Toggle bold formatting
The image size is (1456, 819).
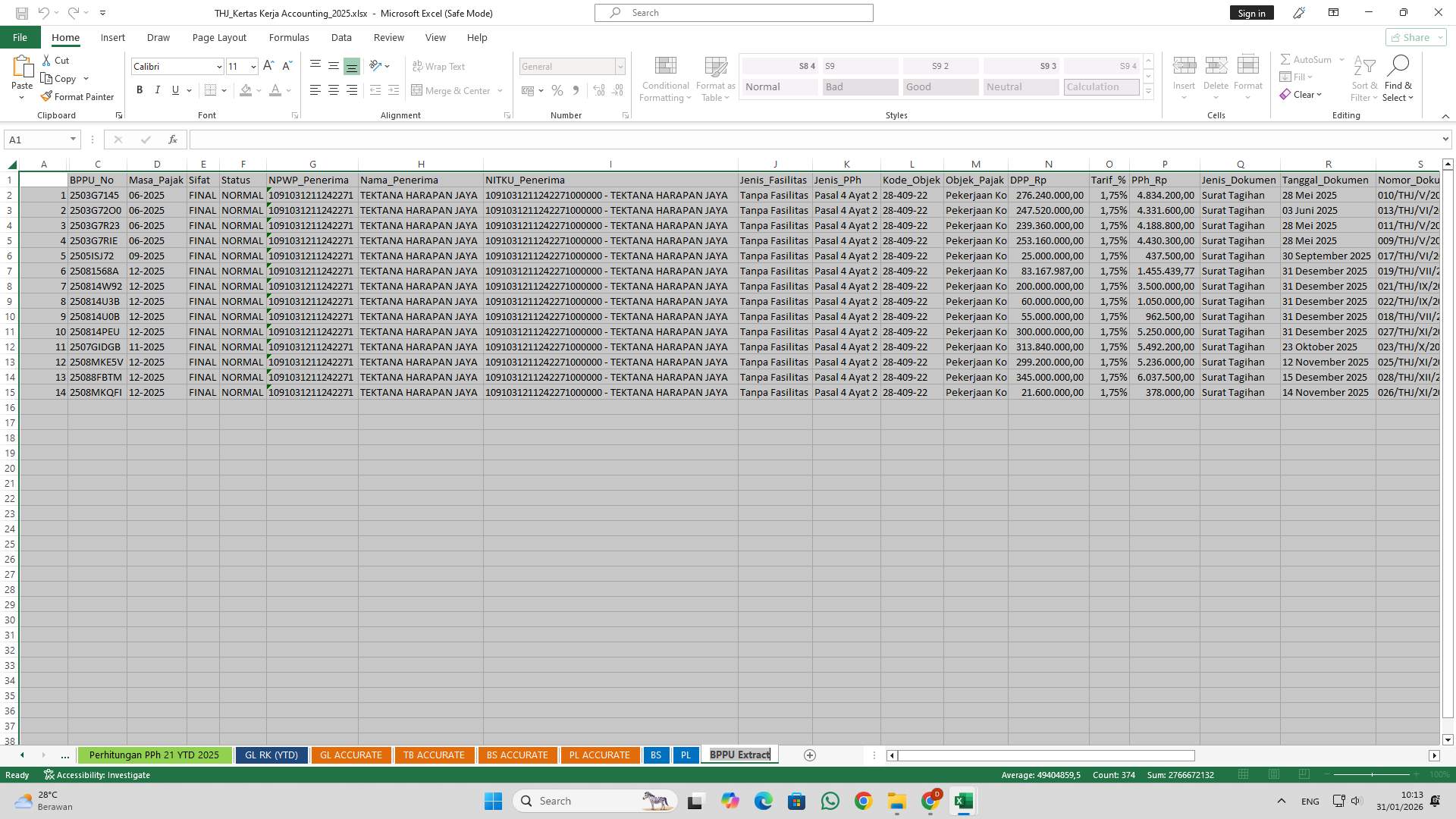tap(140, 89)
